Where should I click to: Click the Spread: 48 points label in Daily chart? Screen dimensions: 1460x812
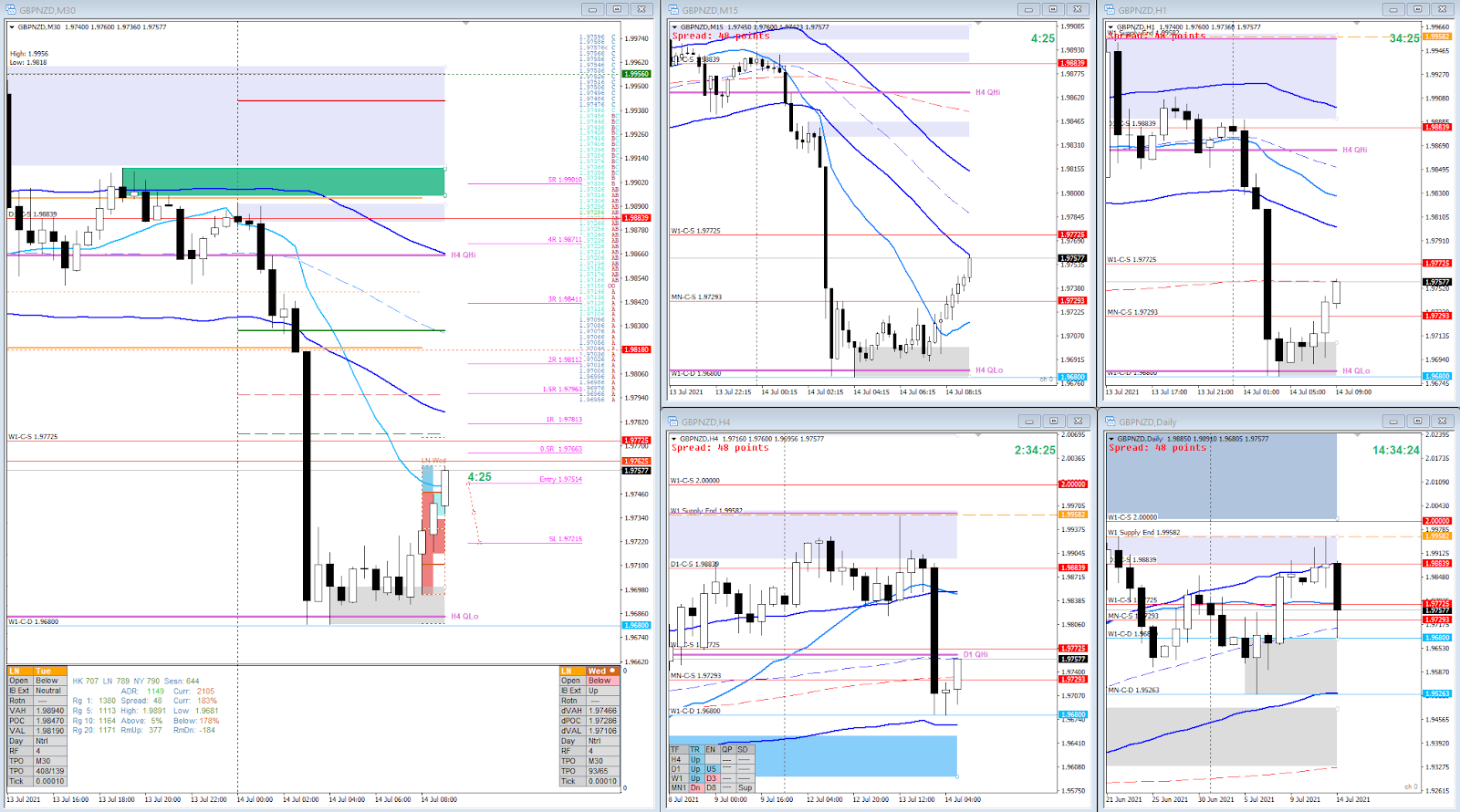pos(1157,448)
